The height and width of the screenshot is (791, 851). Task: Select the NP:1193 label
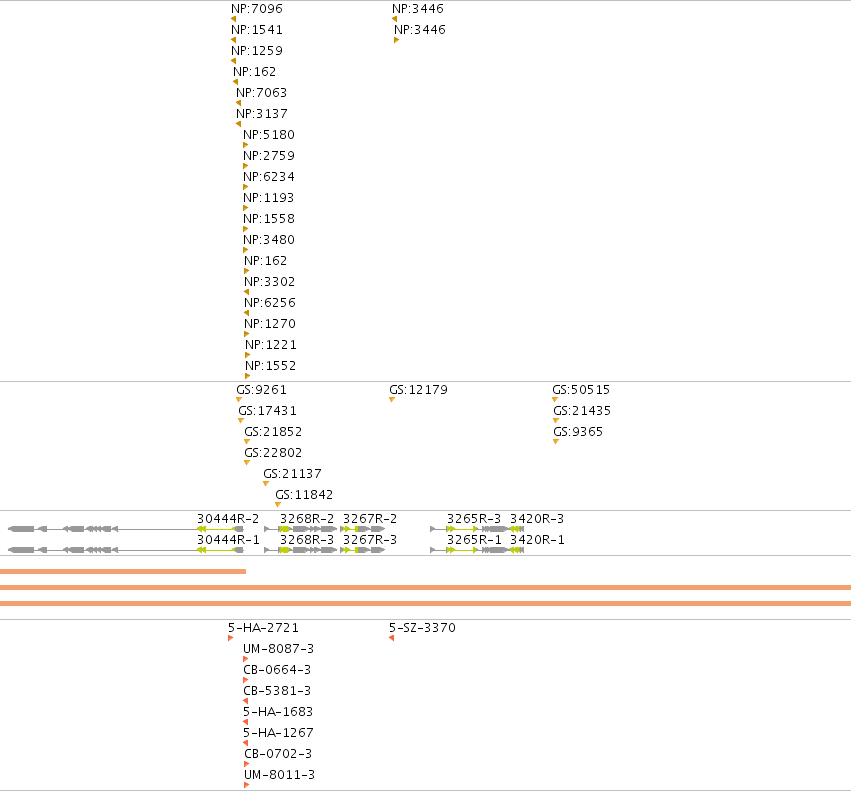point(269,198)
